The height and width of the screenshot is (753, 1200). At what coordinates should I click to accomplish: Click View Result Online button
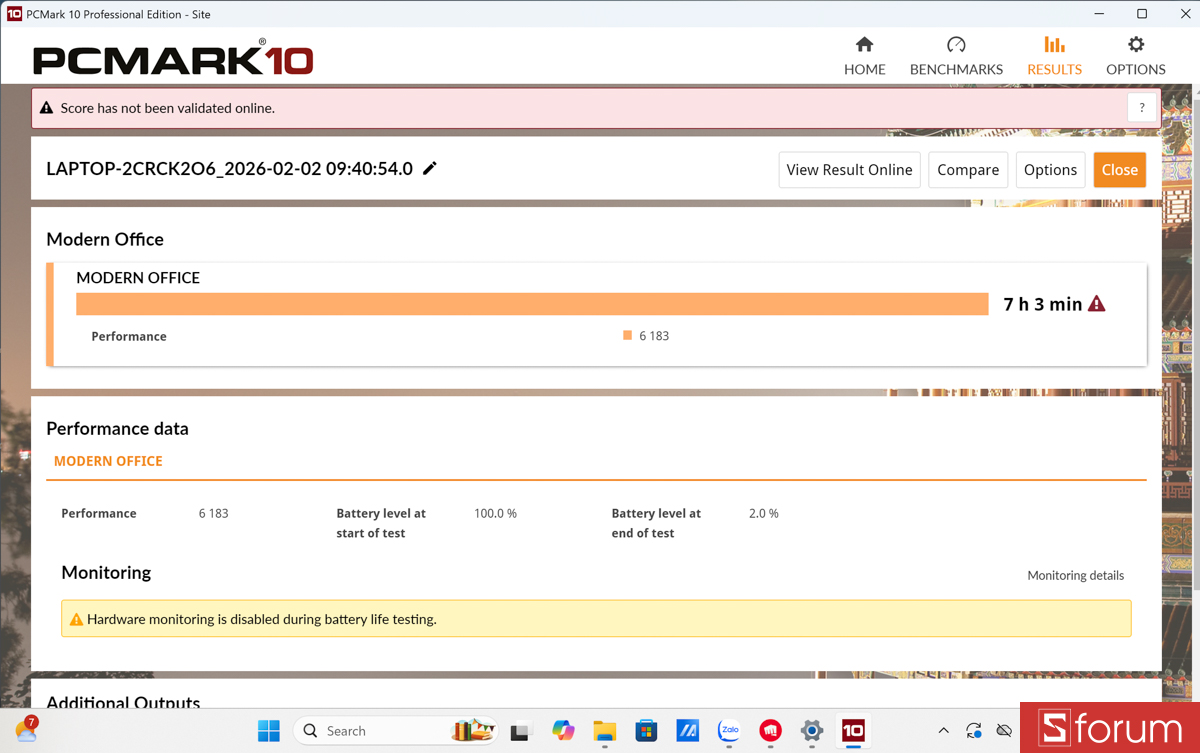click(x=849, y=170)
